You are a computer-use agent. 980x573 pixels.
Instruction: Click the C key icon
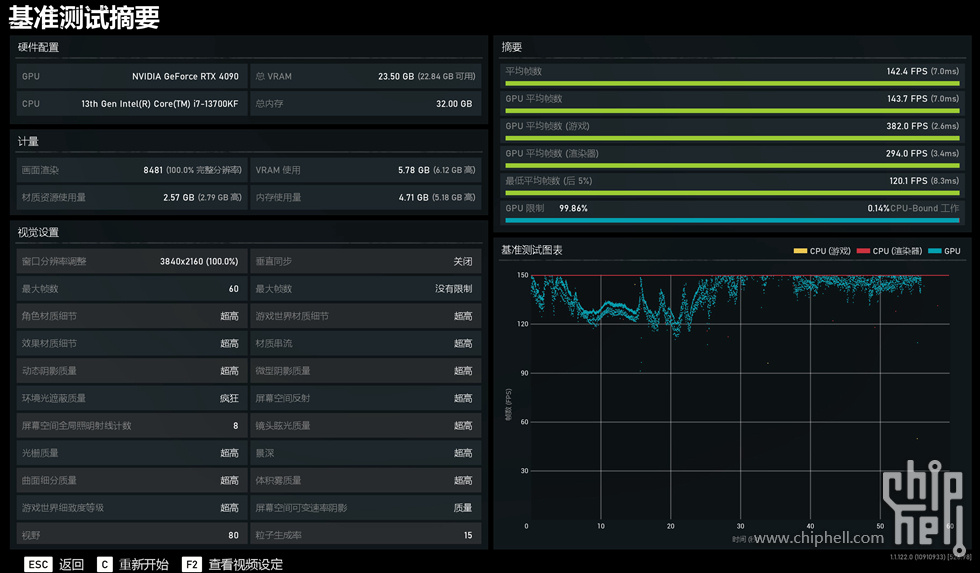point(105,564)
